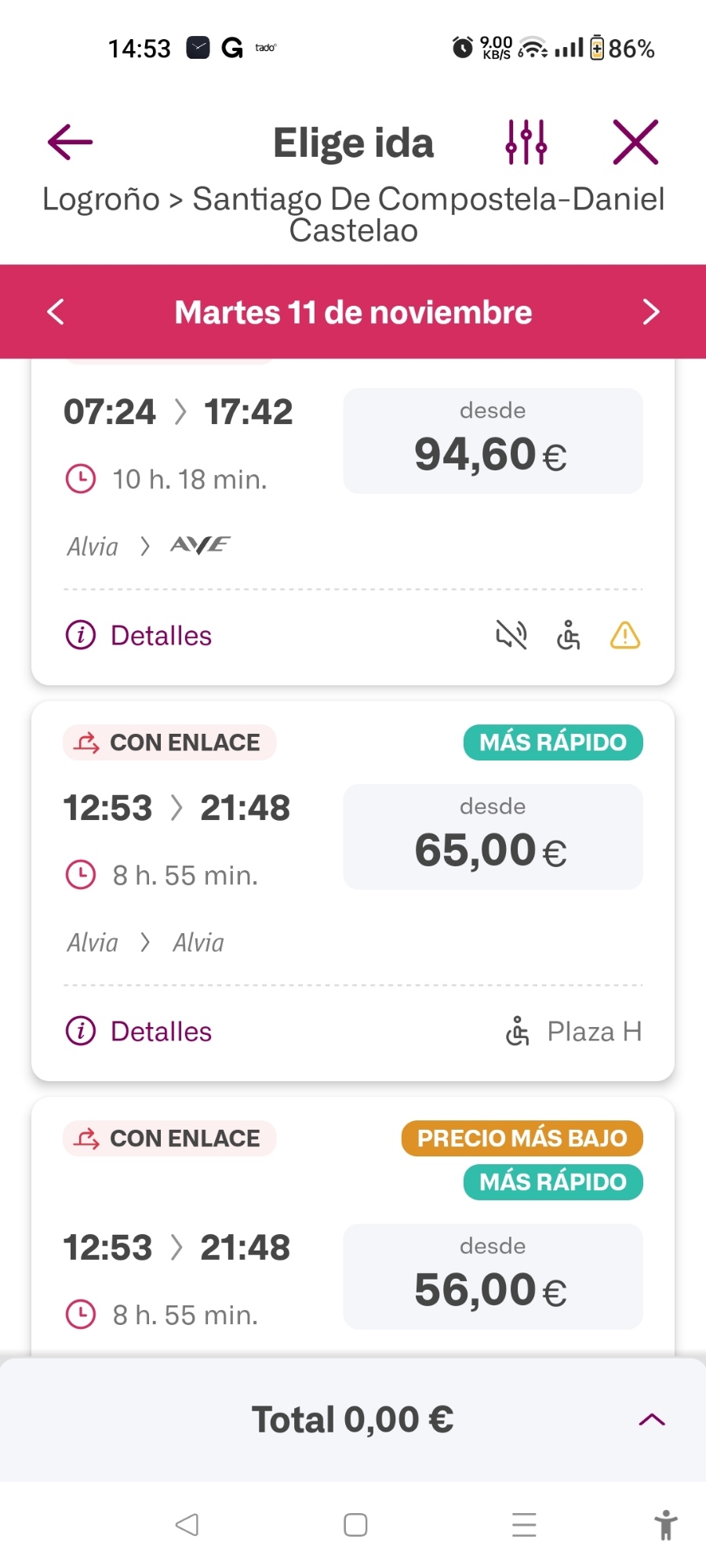Close the Elige ida screen
Image resolution: width=706 pixels, height=1568 pixels.
pyautogui.click(x=635, y=142)
